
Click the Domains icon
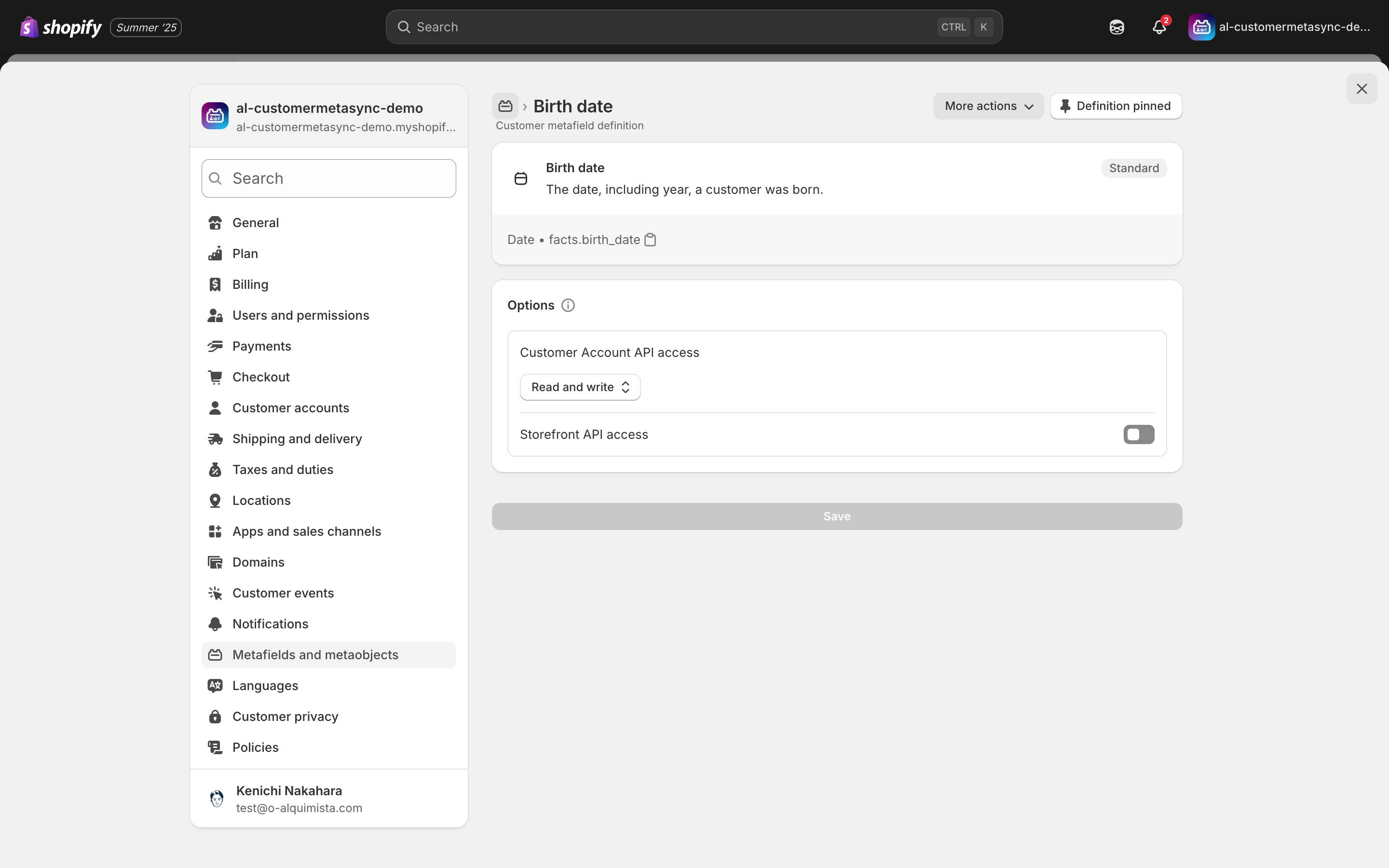215,563
